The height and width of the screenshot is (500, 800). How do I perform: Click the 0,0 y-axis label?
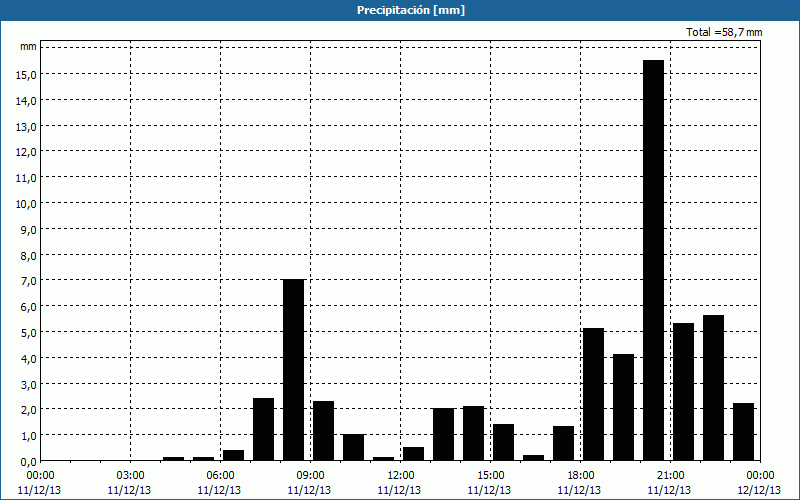(28, 462)
